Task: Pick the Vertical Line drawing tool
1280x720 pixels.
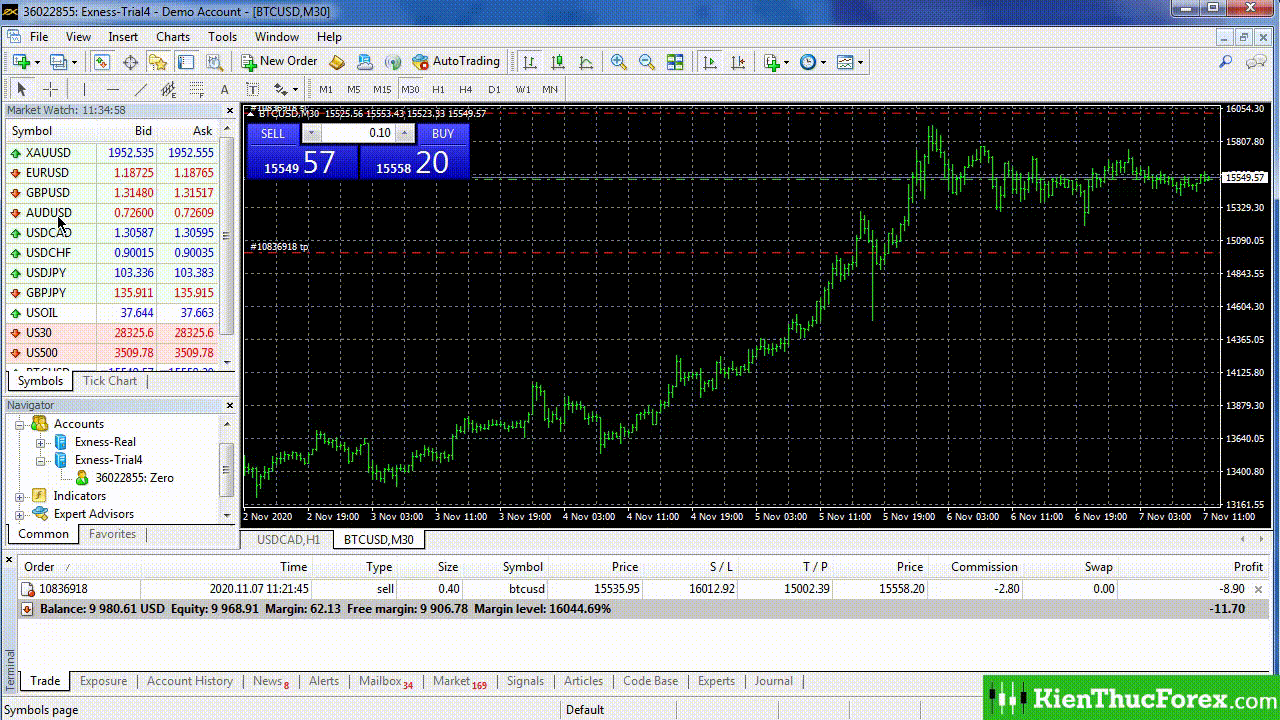Action: [84, 89]
